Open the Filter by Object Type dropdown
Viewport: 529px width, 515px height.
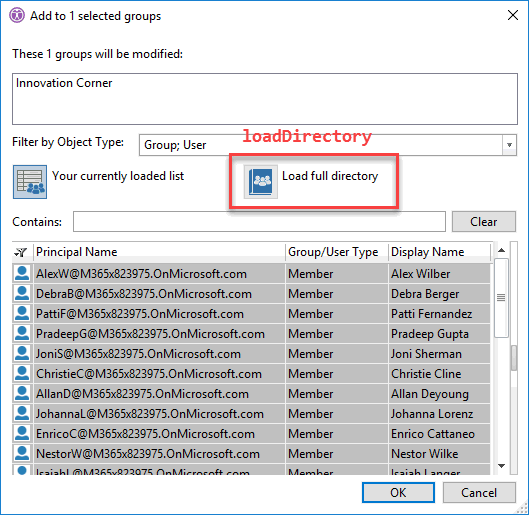[x=509, y=145]
